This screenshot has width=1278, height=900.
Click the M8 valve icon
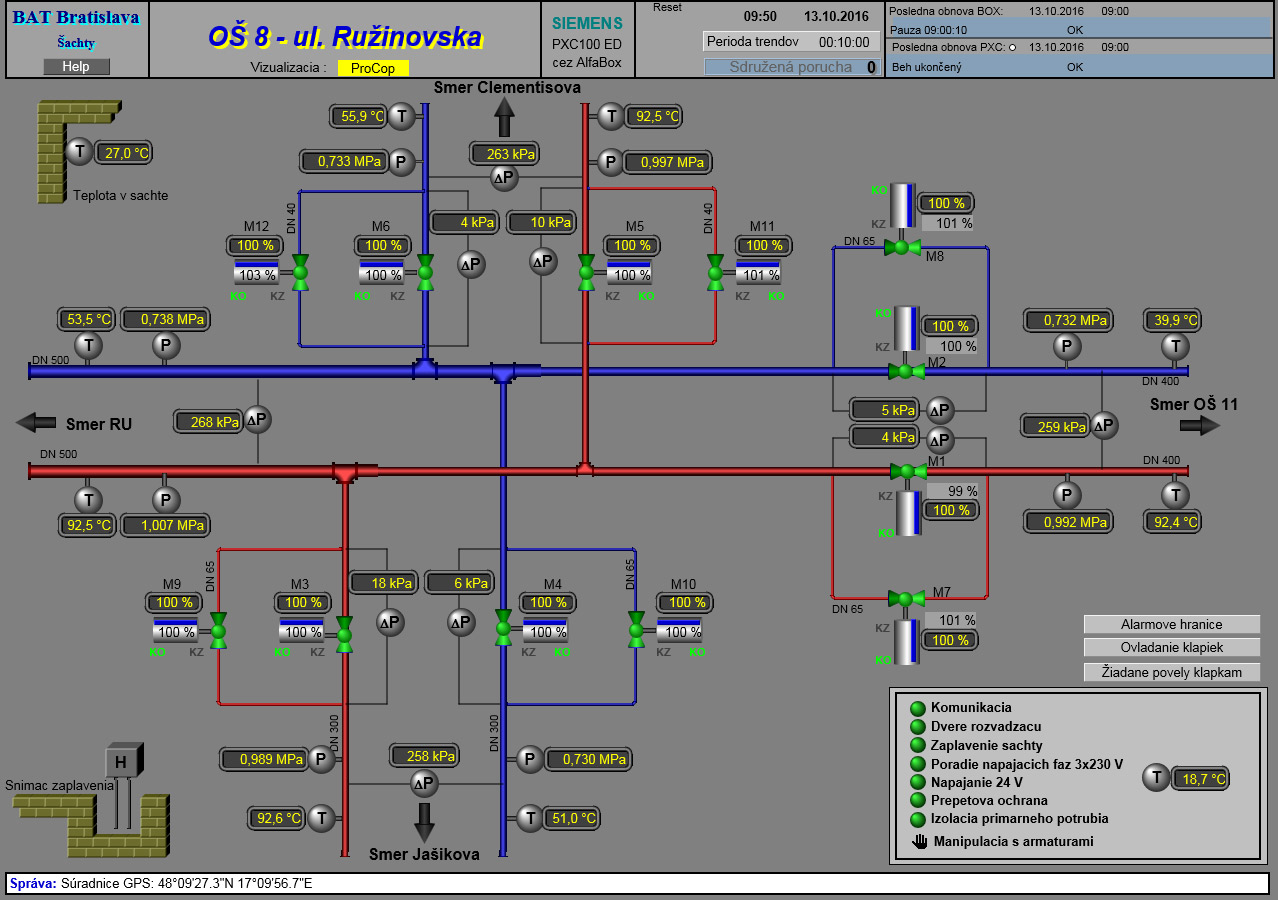(902, 247)
